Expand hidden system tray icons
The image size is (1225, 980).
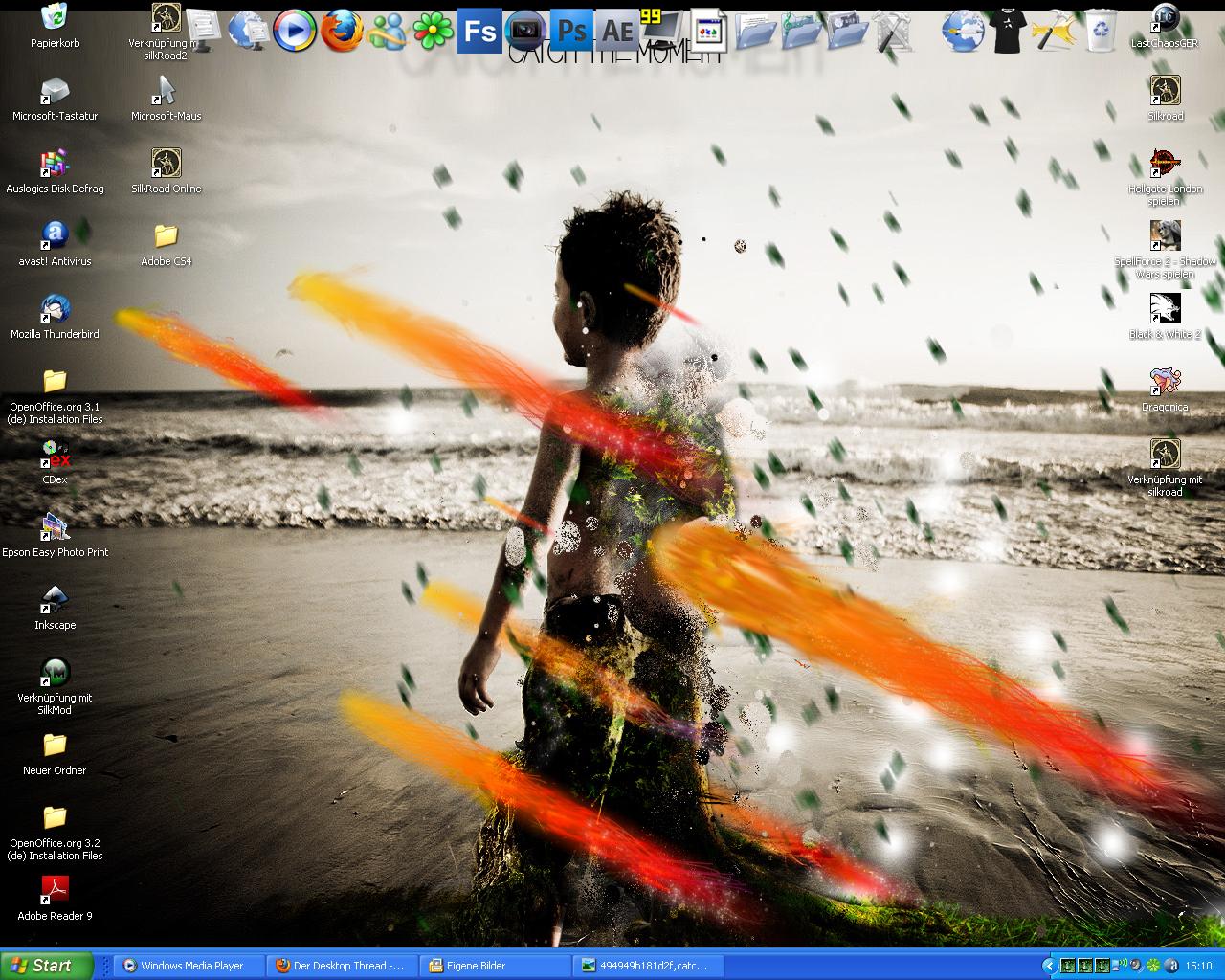point(1048,966)
